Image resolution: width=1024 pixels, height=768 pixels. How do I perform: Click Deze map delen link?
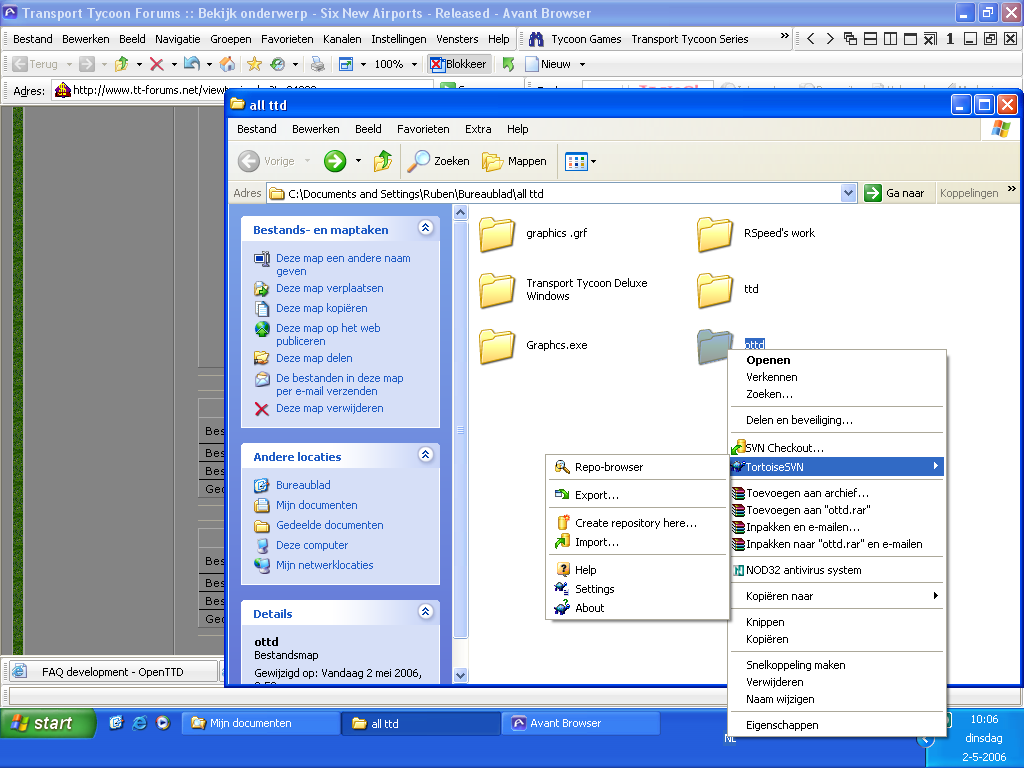(314, 359)
